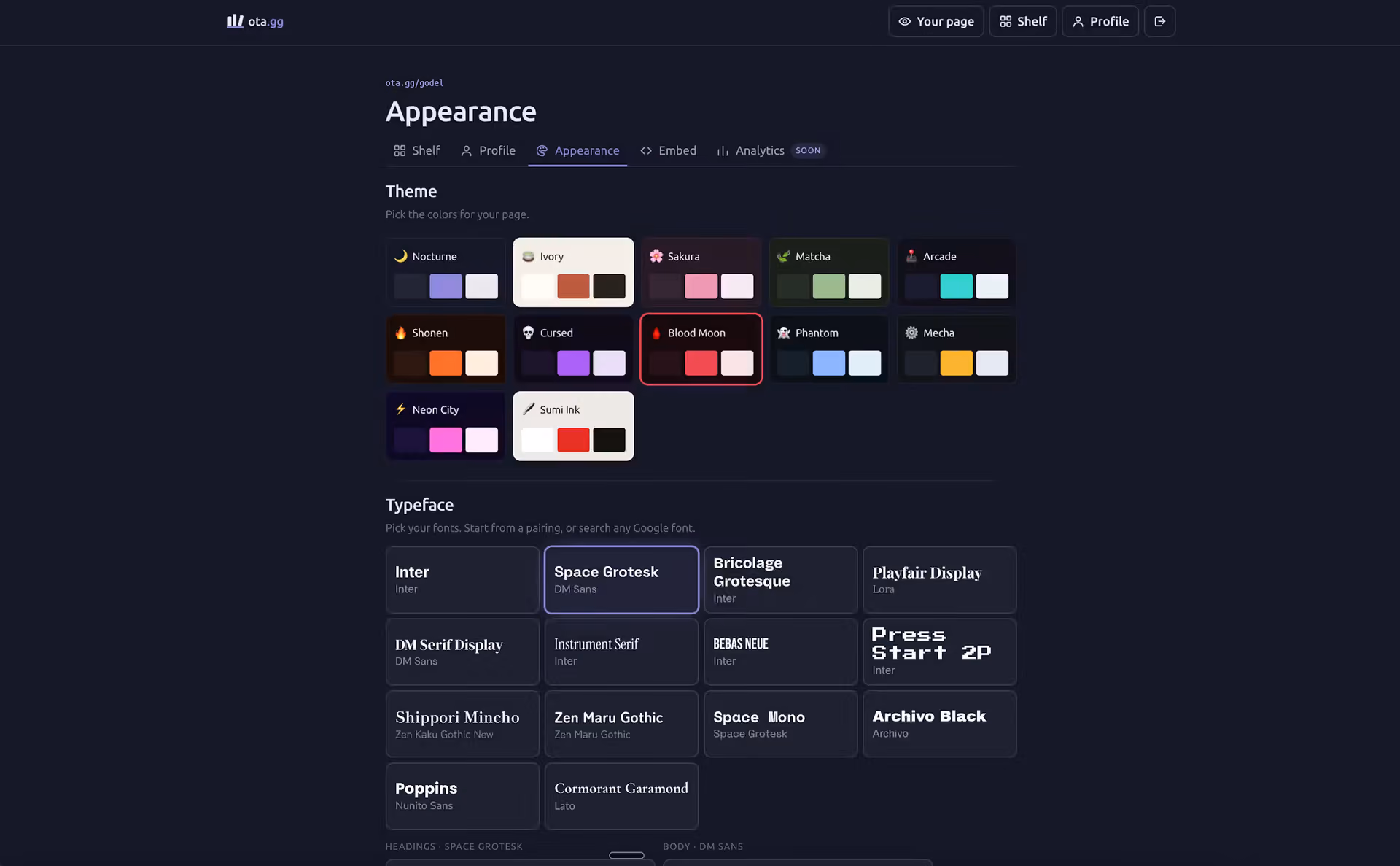Choose the Shippori Mincho pairing
The height and width of the screenshot is (866, 1400).
click(462, 724)
